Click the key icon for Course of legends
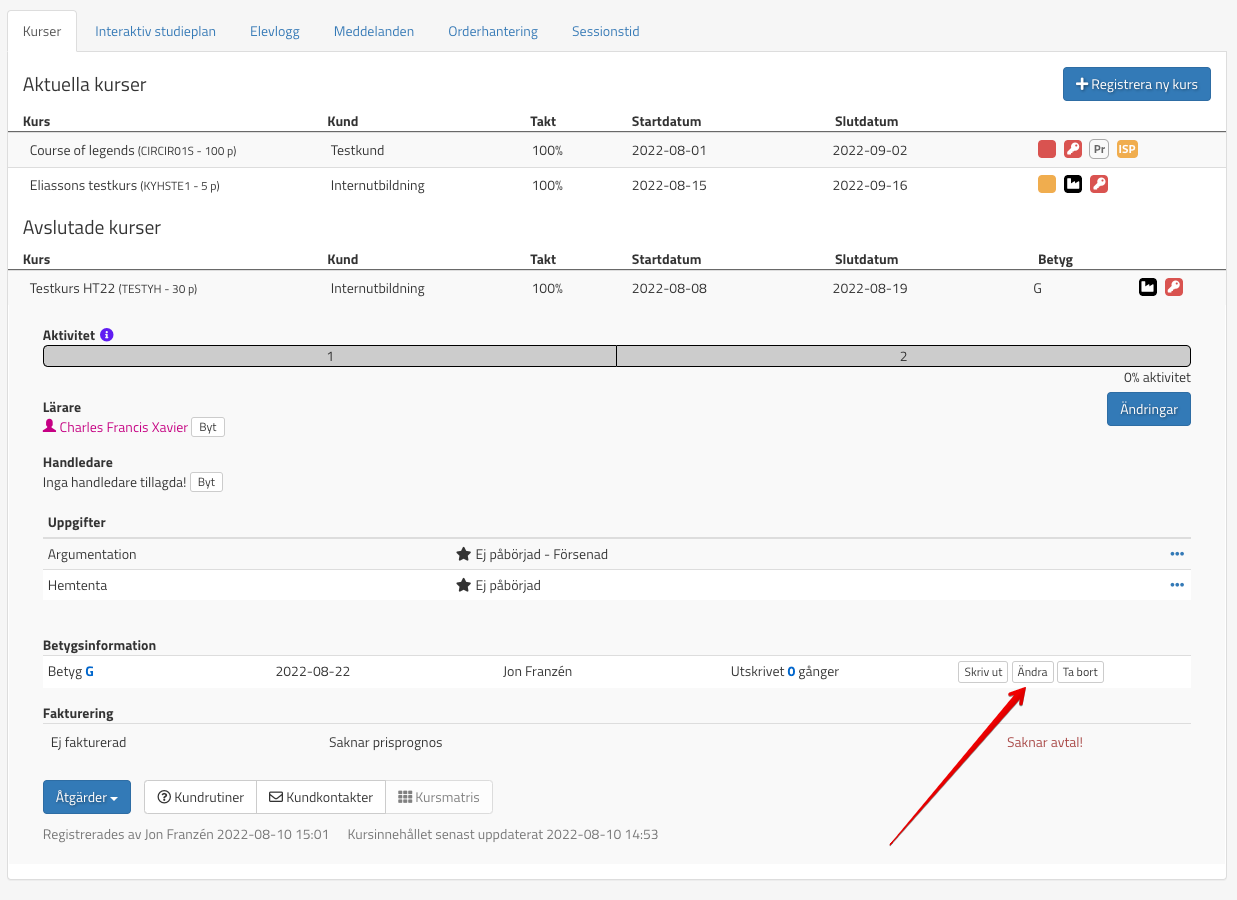Image resolution: width=1237 pixels, height=900 pixels. click(x=1072, y=150)
